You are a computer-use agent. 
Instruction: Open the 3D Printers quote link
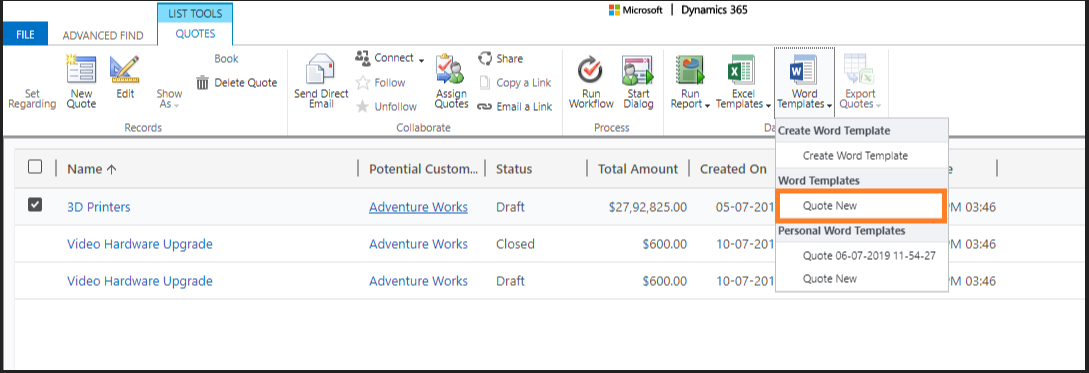tap(99, 207)
